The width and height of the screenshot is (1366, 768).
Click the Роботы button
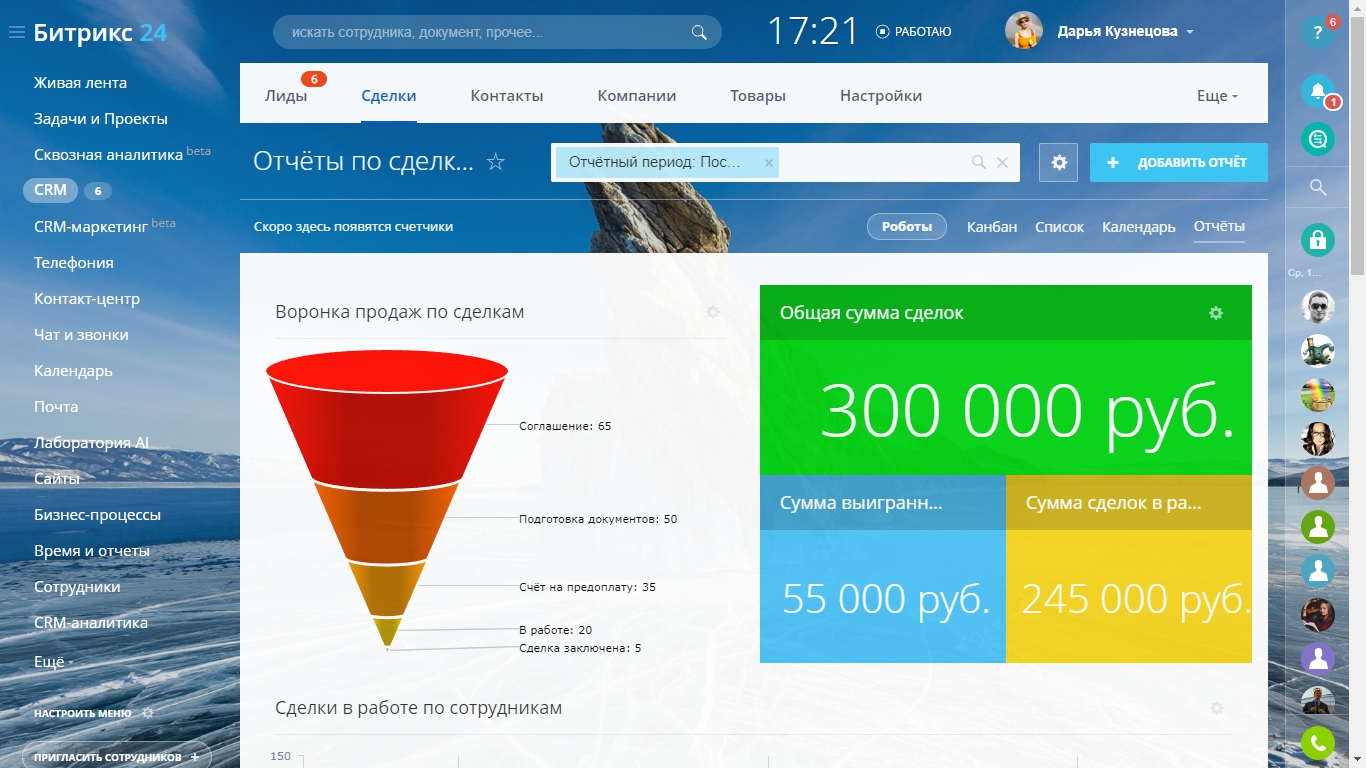point(906,227)
